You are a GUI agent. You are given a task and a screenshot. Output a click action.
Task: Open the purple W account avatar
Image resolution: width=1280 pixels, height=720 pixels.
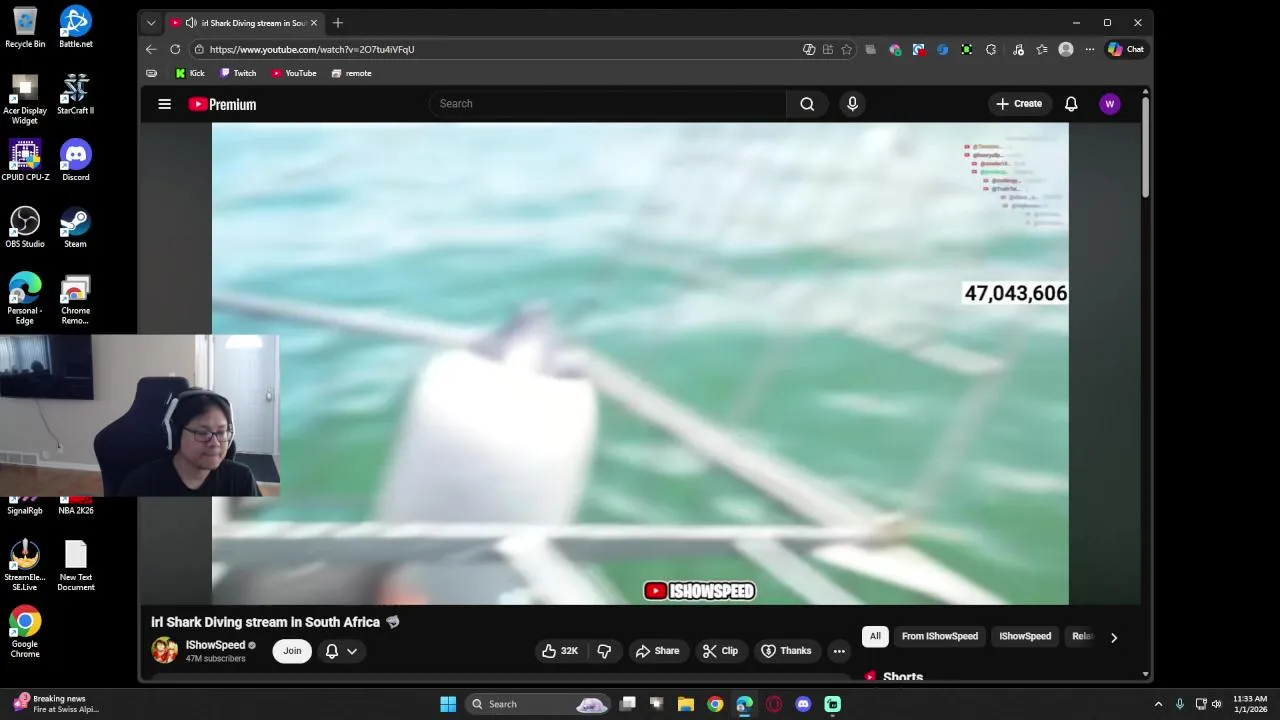point(1110,104)
